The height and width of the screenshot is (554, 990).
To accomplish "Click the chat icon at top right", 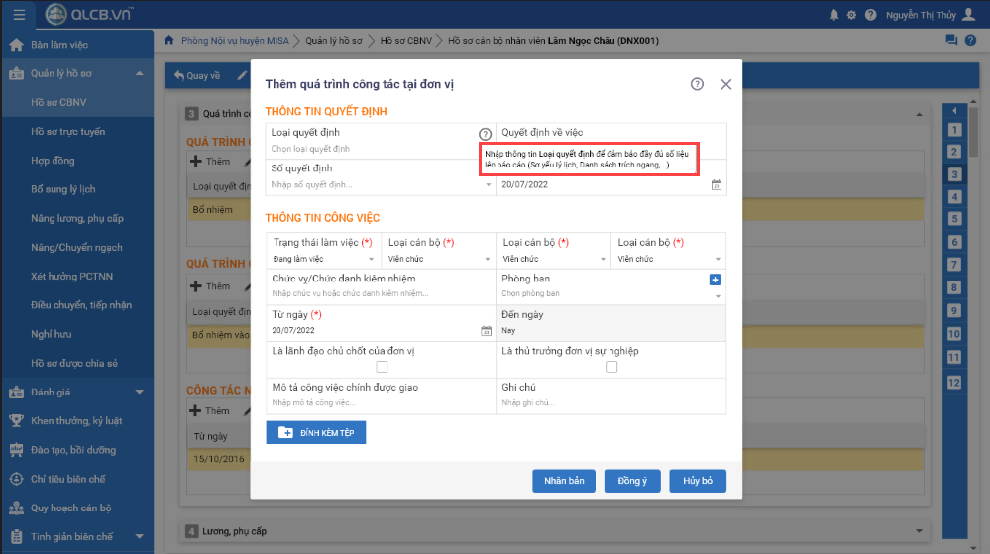I will [951, 41].
